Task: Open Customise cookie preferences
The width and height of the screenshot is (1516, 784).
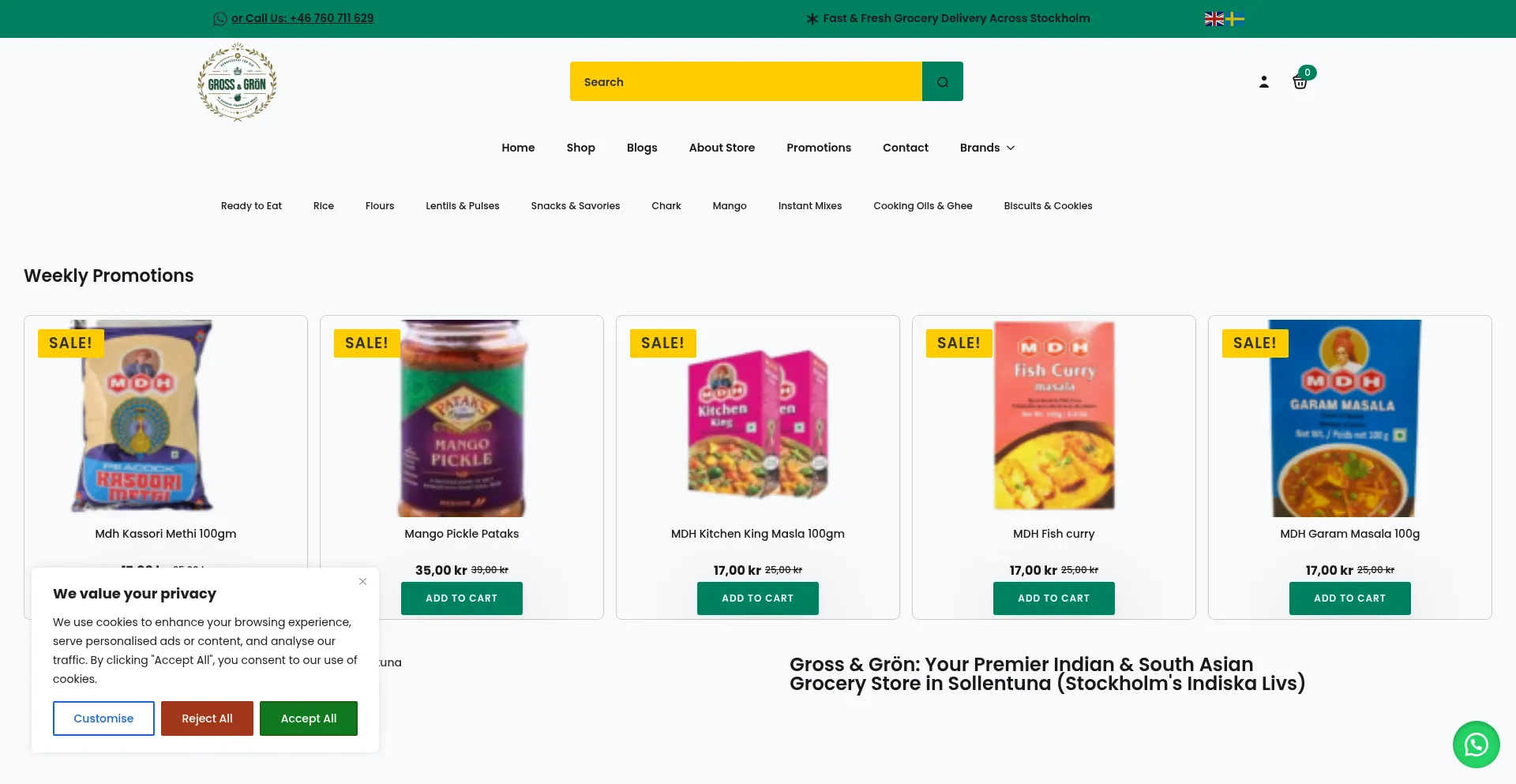Action: click(x=103, y=718)
